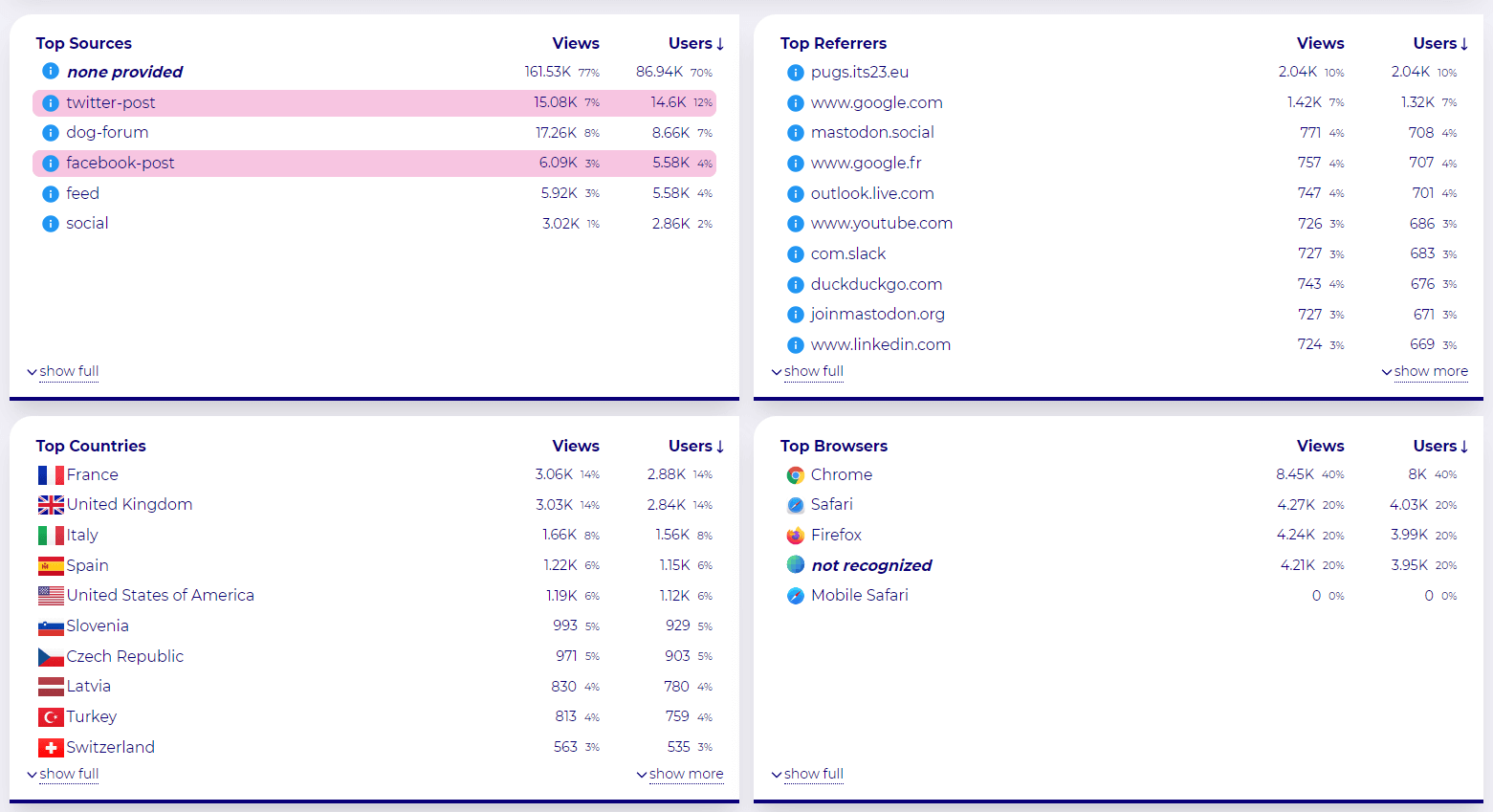Select the duckduckgo.com referrer
Viewport: 1493px width, 812px height.
[876, 285]
